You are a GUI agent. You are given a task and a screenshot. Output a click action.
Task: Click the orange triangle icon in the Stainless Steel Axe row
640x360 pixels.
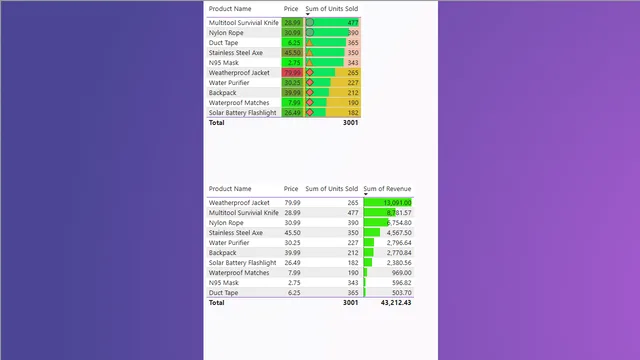tap(309, 52)
